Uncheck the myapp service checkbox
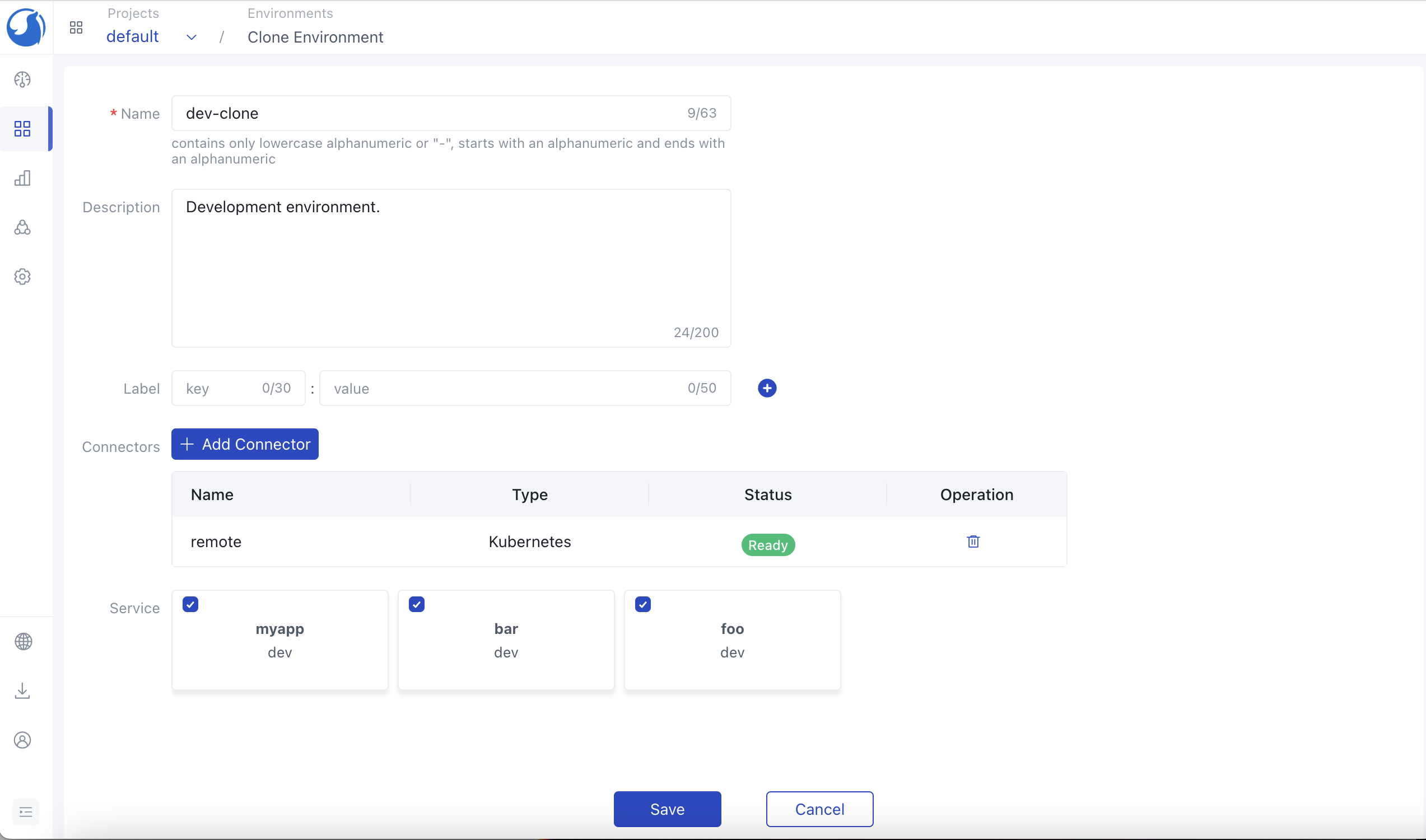Image resolution: width=1426 pixels, height=840 pixels. coord(190,605)
